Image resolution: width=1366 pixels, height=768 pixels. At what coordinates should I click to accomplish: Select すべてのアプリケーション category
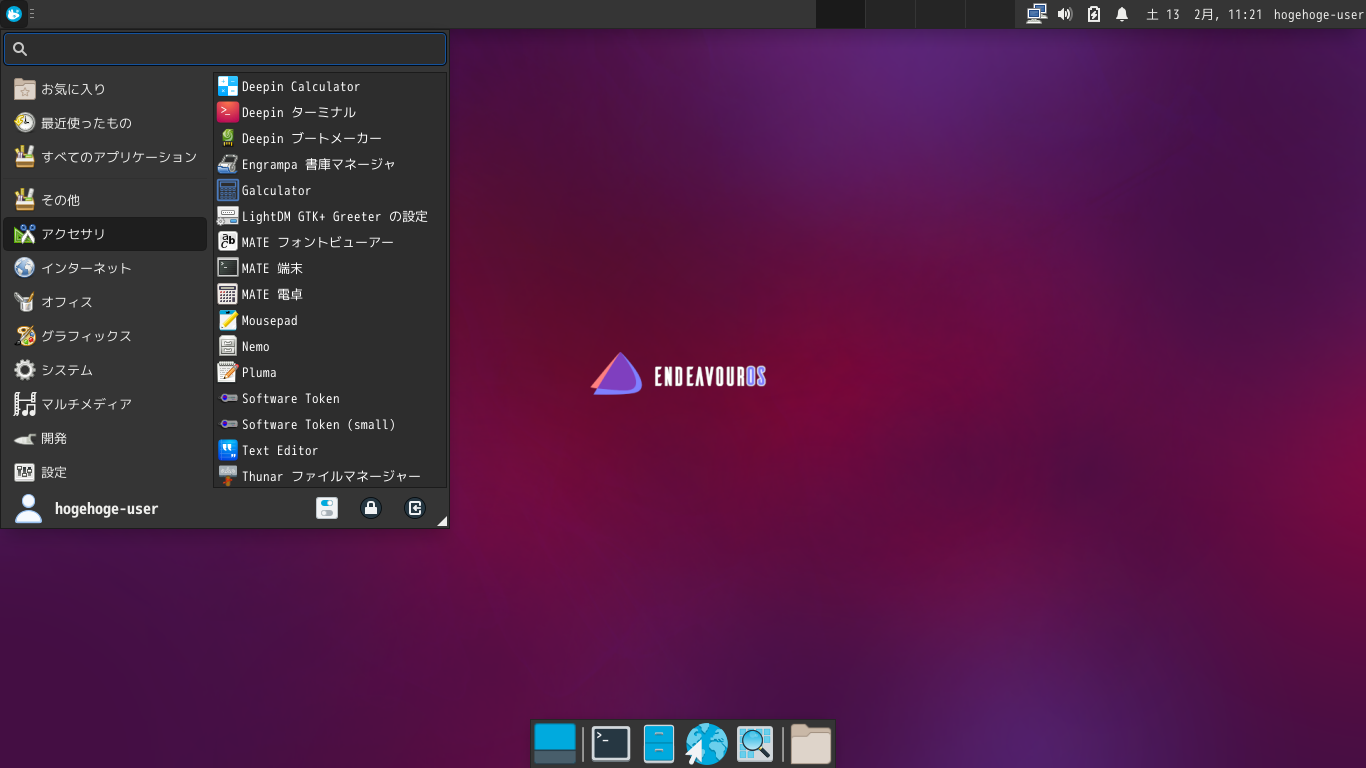[105, 157]
